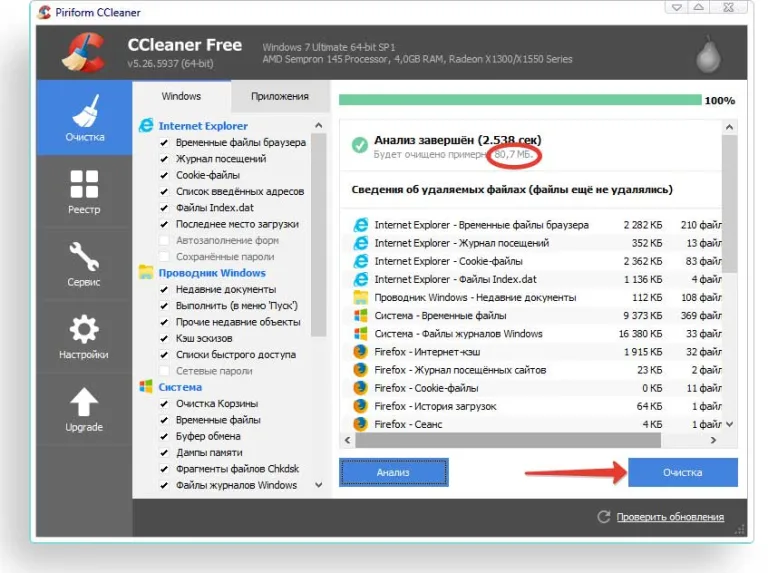Click folder icon in Недавние документы result row
The height and width of the screenshot is (573, 768).
(x=360, y=297)
